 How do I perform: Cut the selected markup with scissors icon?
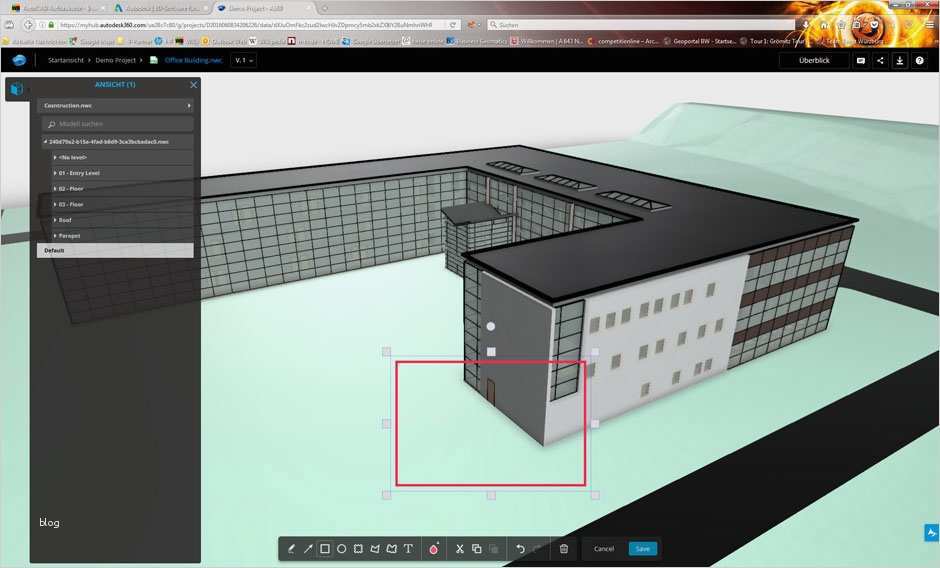pos(460,549)
